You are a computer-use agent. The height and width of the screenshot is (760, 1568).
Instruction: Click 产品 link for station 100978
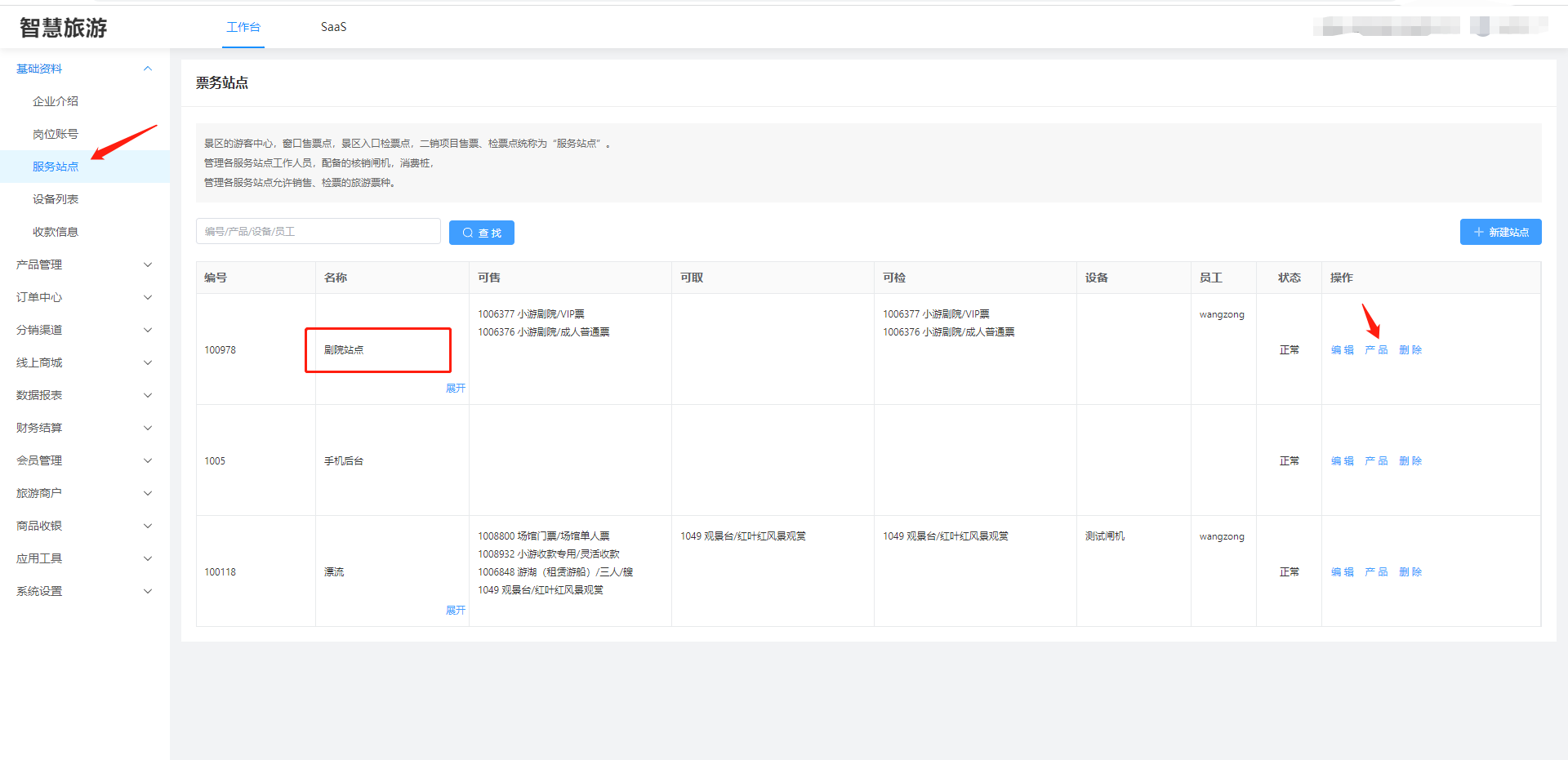[x=1376, y=350]
